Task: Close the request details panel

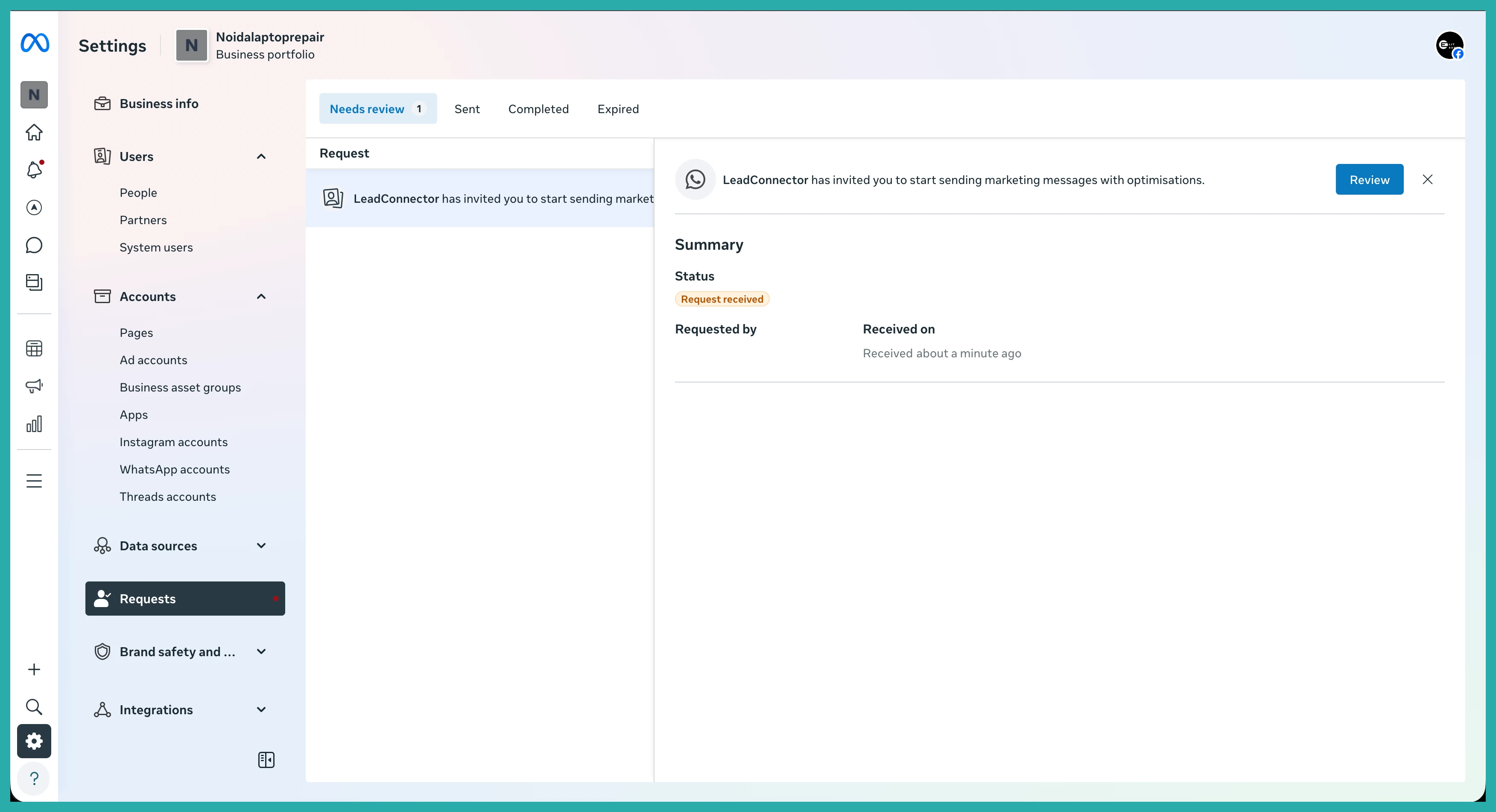Action: pos(1427,179)
